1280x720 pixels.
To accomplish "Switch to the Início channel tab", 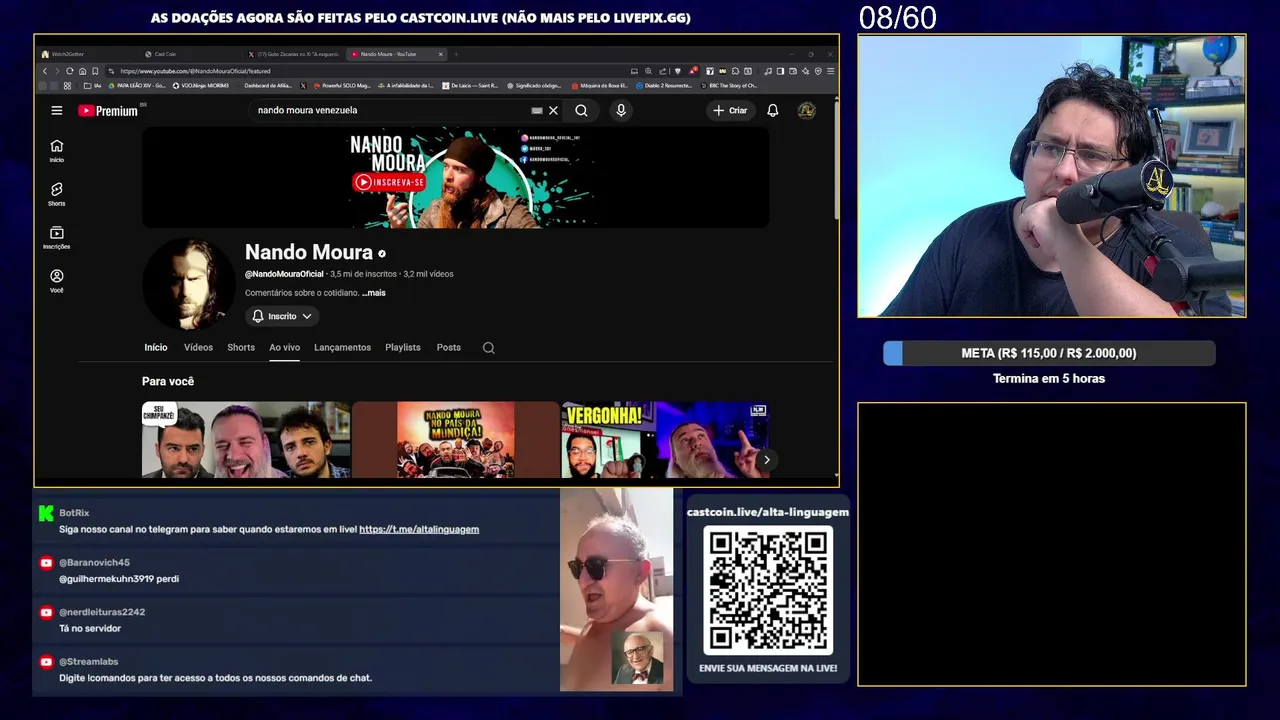I will pos(156,348).
